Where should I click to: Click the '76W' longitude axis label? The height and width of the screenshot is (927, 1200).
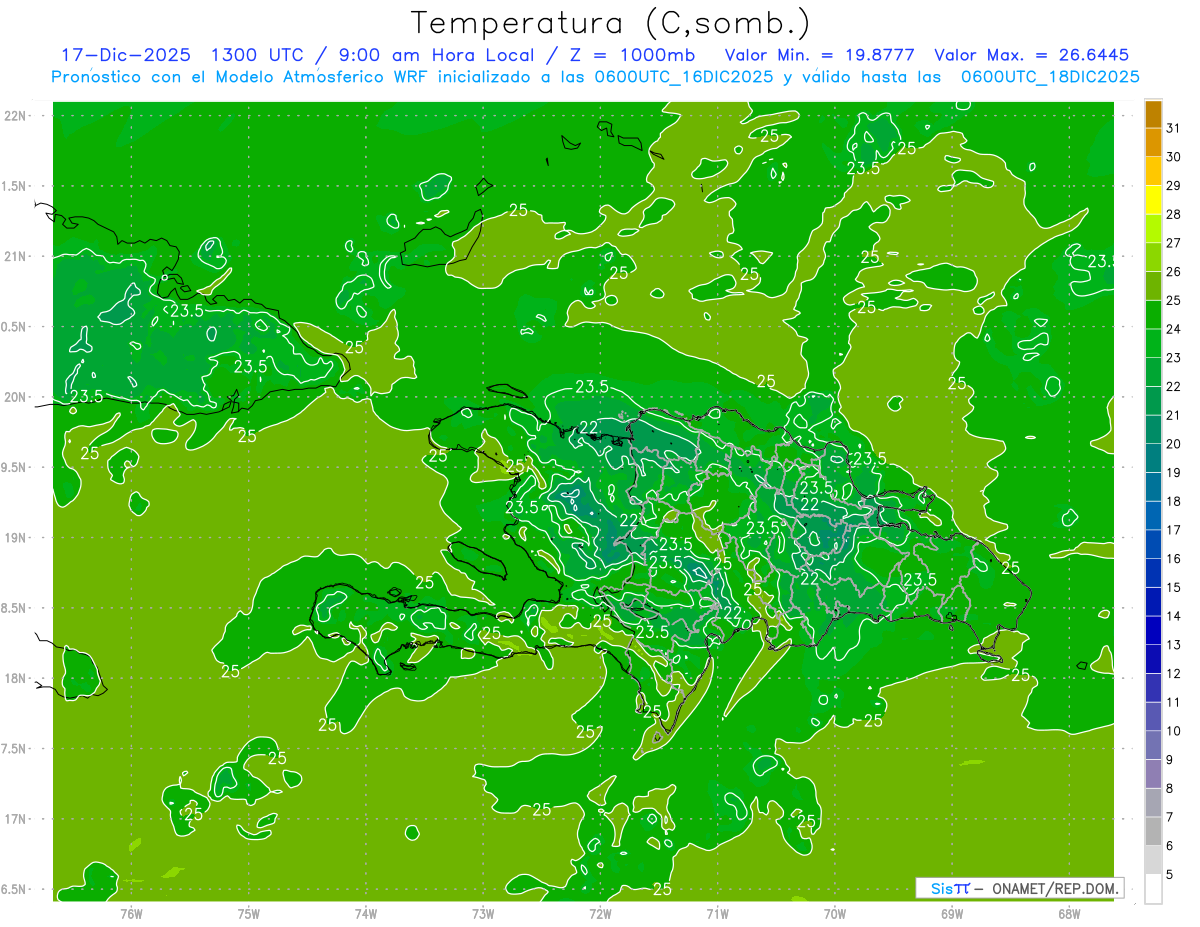click(132, 913)
